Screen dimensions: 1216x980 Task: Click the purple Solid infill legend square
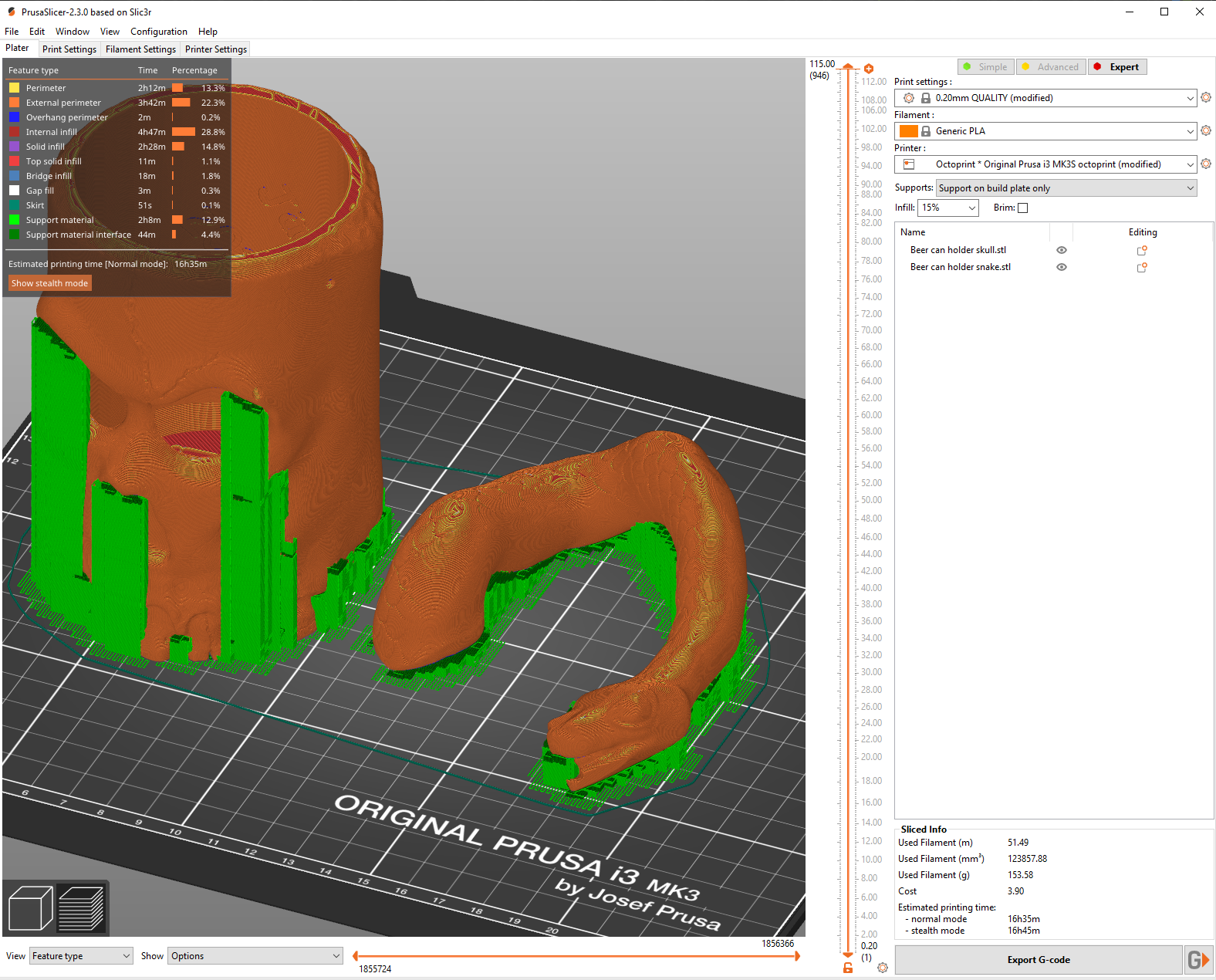(x=14, y=147)
